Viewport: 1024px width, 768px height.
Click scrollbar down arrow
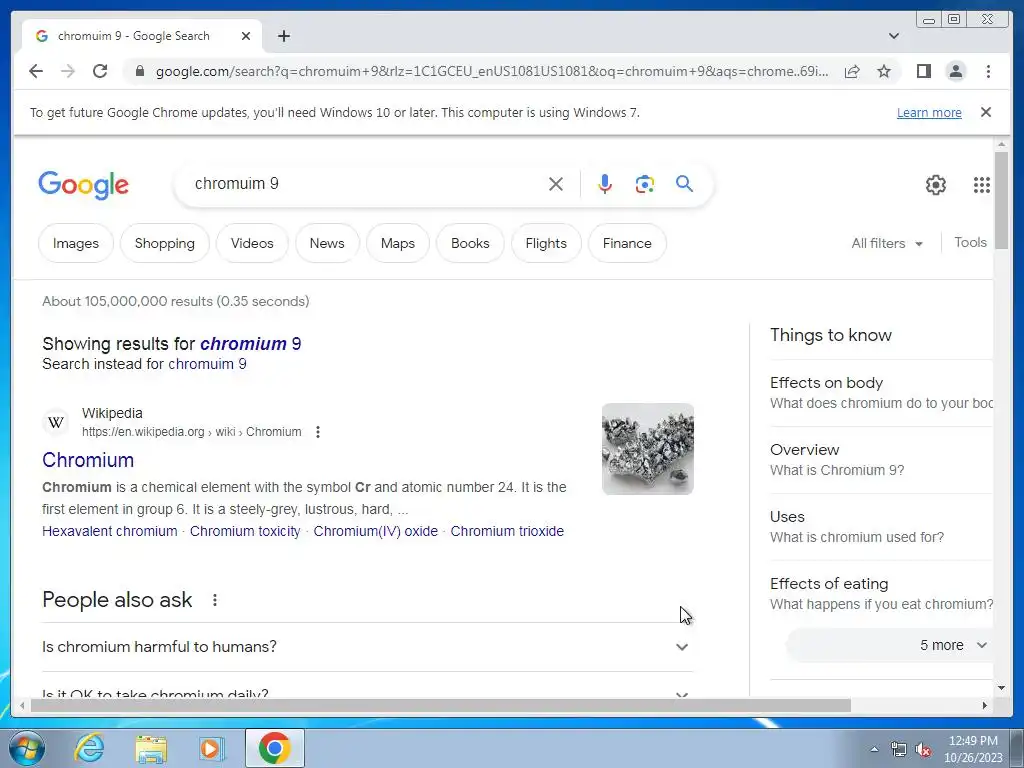[1001, 688]
